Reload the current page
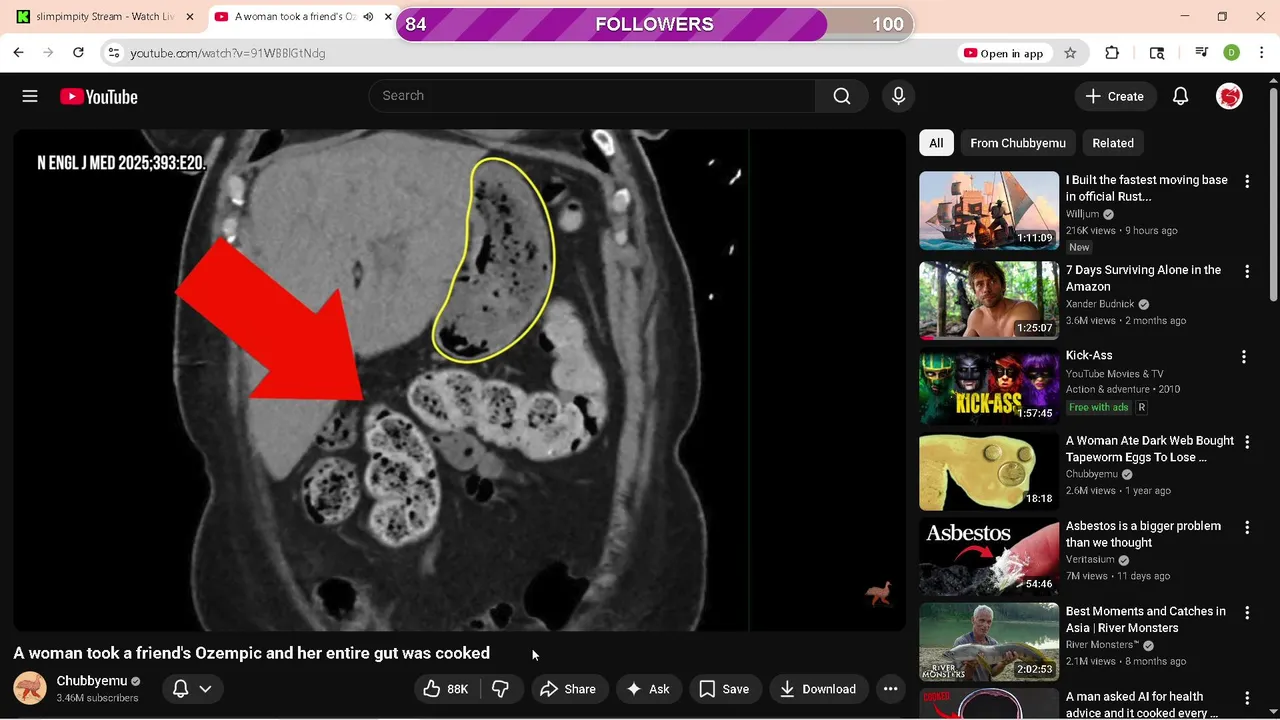 [78, 53]
